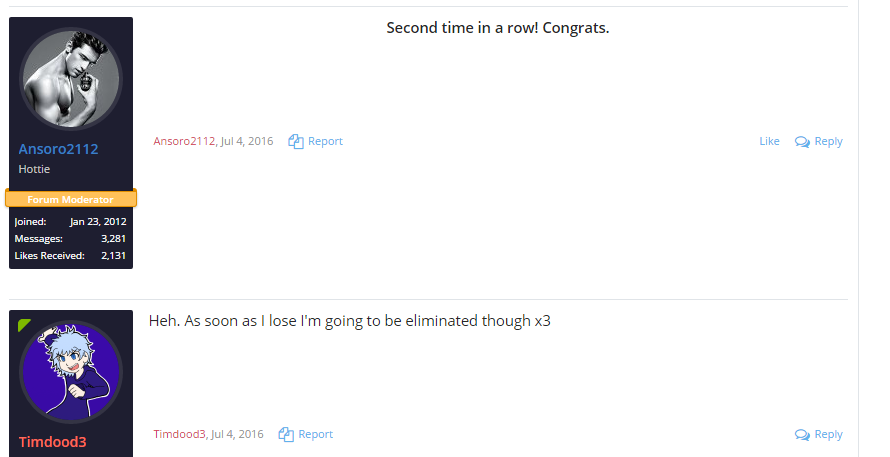The image size is (890, 457).
Task: Click the Reply link on Ansoro2112's post
Action: (x=828, y=141)
